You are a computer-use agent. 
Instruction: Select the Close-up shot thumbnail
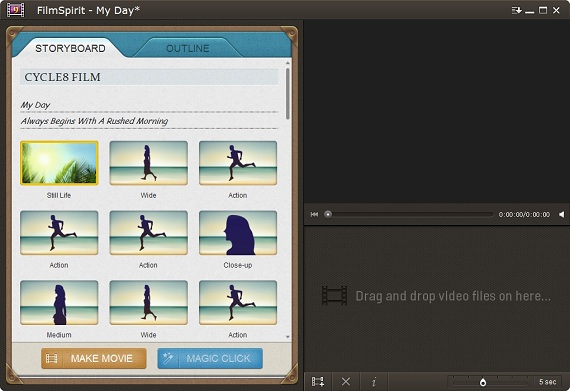click(x=238, y=233)
